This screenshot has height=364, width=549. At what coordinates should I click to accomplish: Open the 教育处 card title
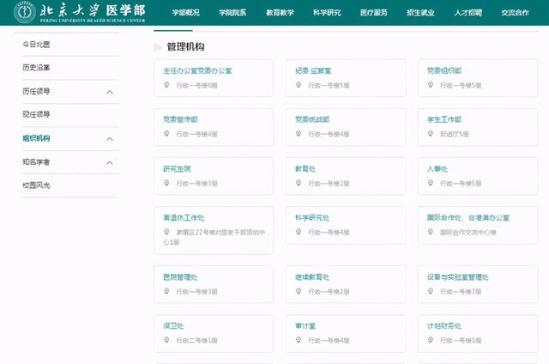click(305, 169)
